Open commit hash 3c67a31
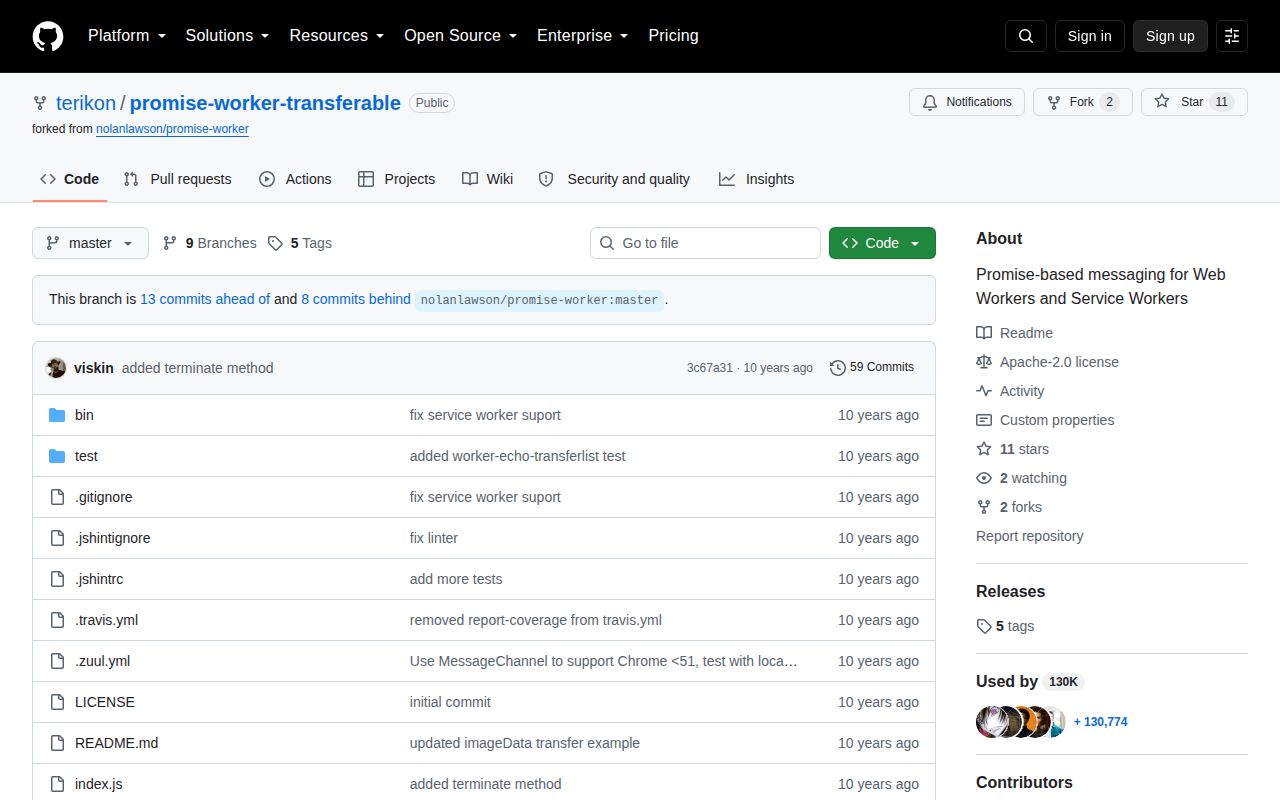1280x800 pixels. click(709, 368)
